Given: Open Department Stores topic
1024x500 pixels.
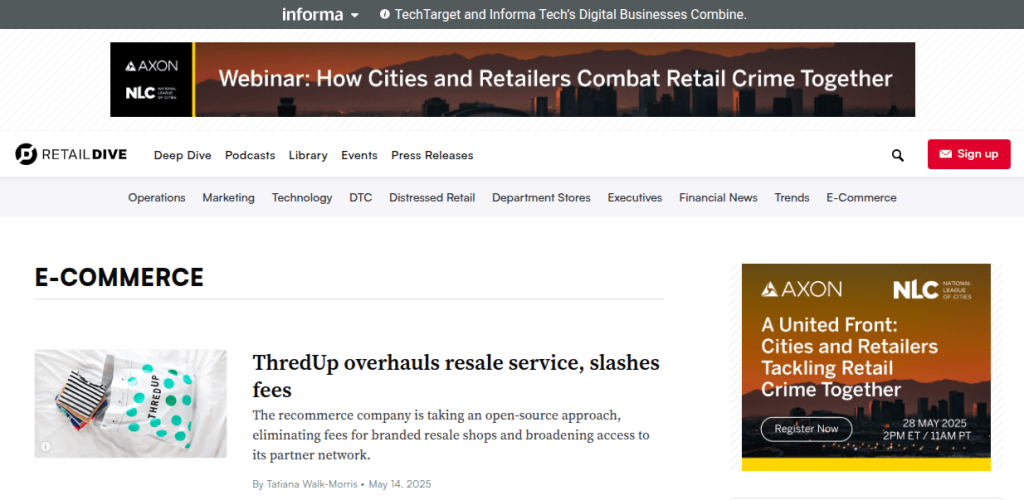Looking at the screenshot, I should [541, 197].
